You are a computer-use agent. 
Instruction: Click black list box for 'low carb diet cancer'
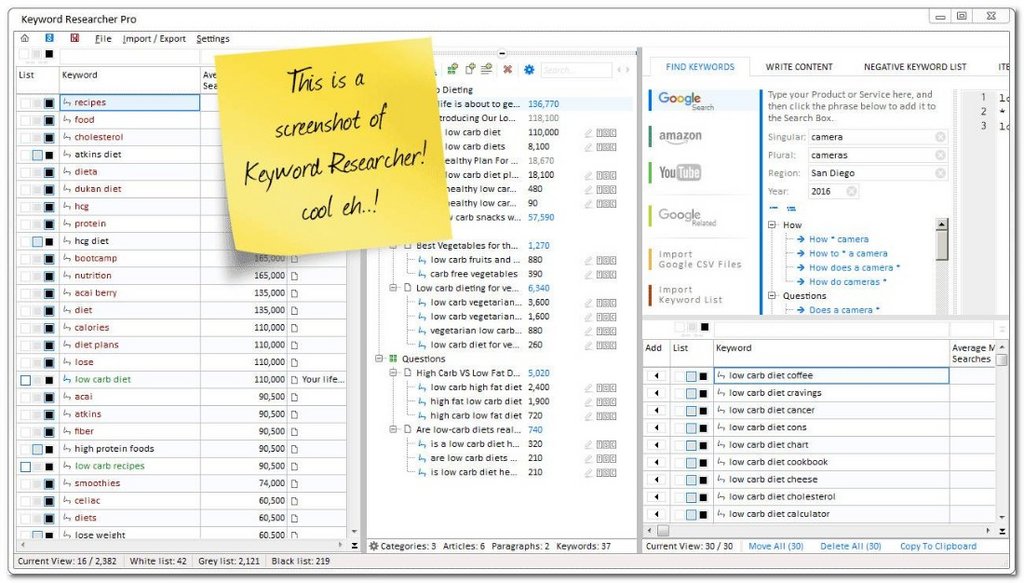click(703, 411)
